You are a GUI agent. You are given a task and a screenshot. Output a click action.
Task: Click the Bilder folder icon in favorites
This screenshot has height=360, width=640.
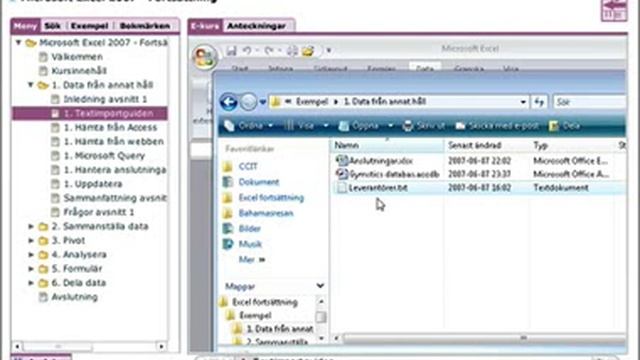[228, 229]
